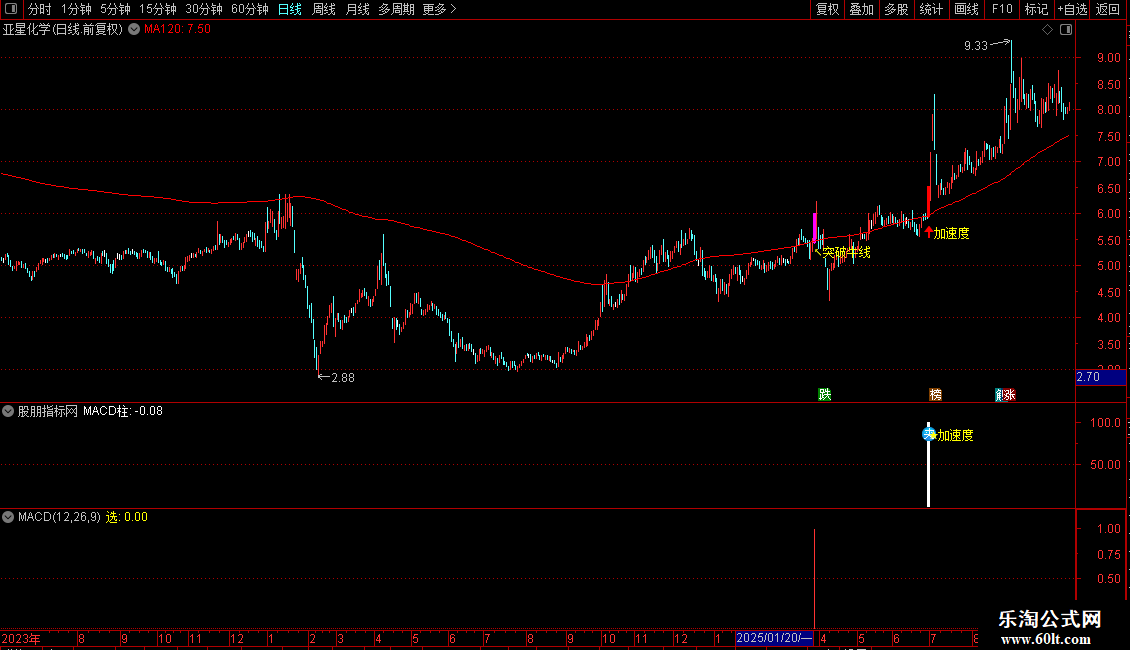1130x650 pixels.
Task: Click the red 加速度 arrow signal
Action: (x=929, y=233)
